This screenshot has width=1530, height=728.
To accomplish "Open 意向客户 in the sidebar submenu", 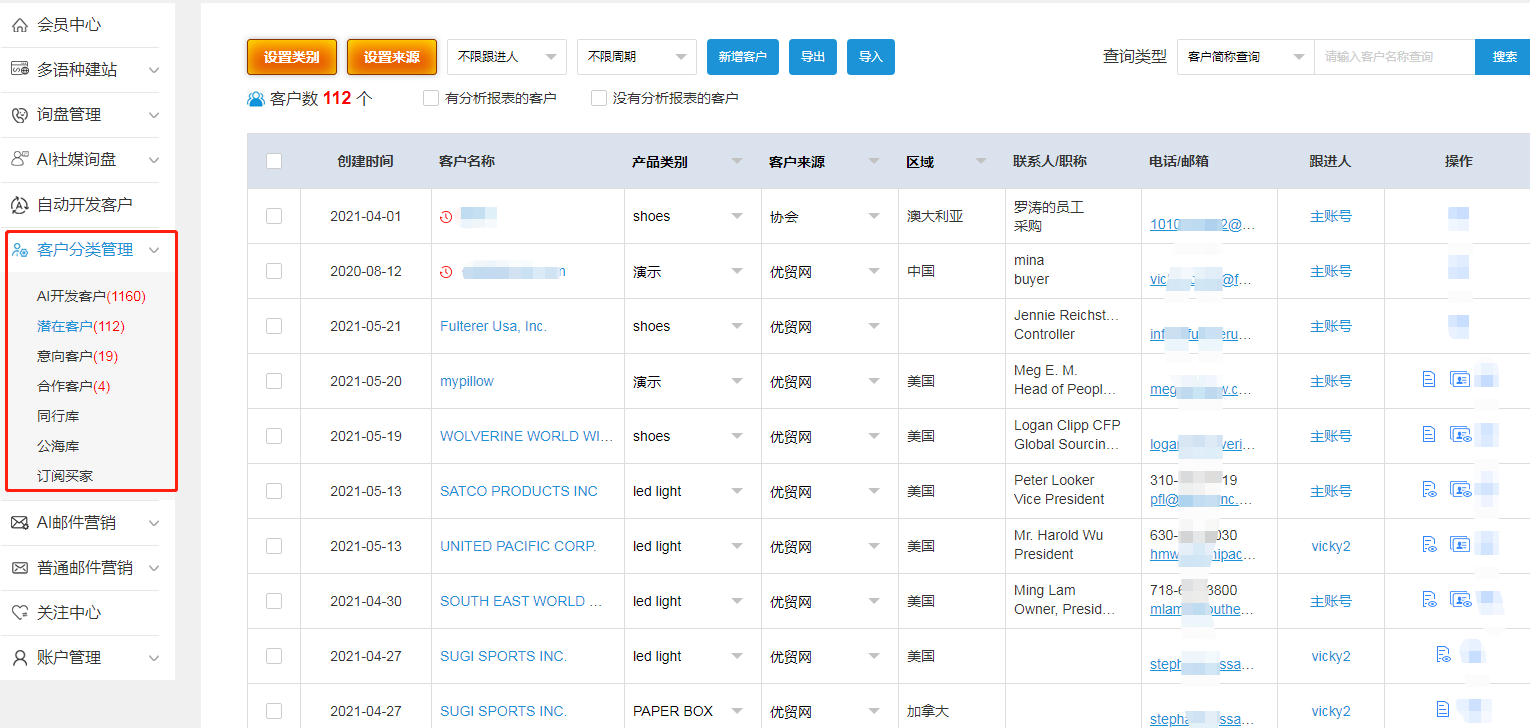I will point(77,356).
